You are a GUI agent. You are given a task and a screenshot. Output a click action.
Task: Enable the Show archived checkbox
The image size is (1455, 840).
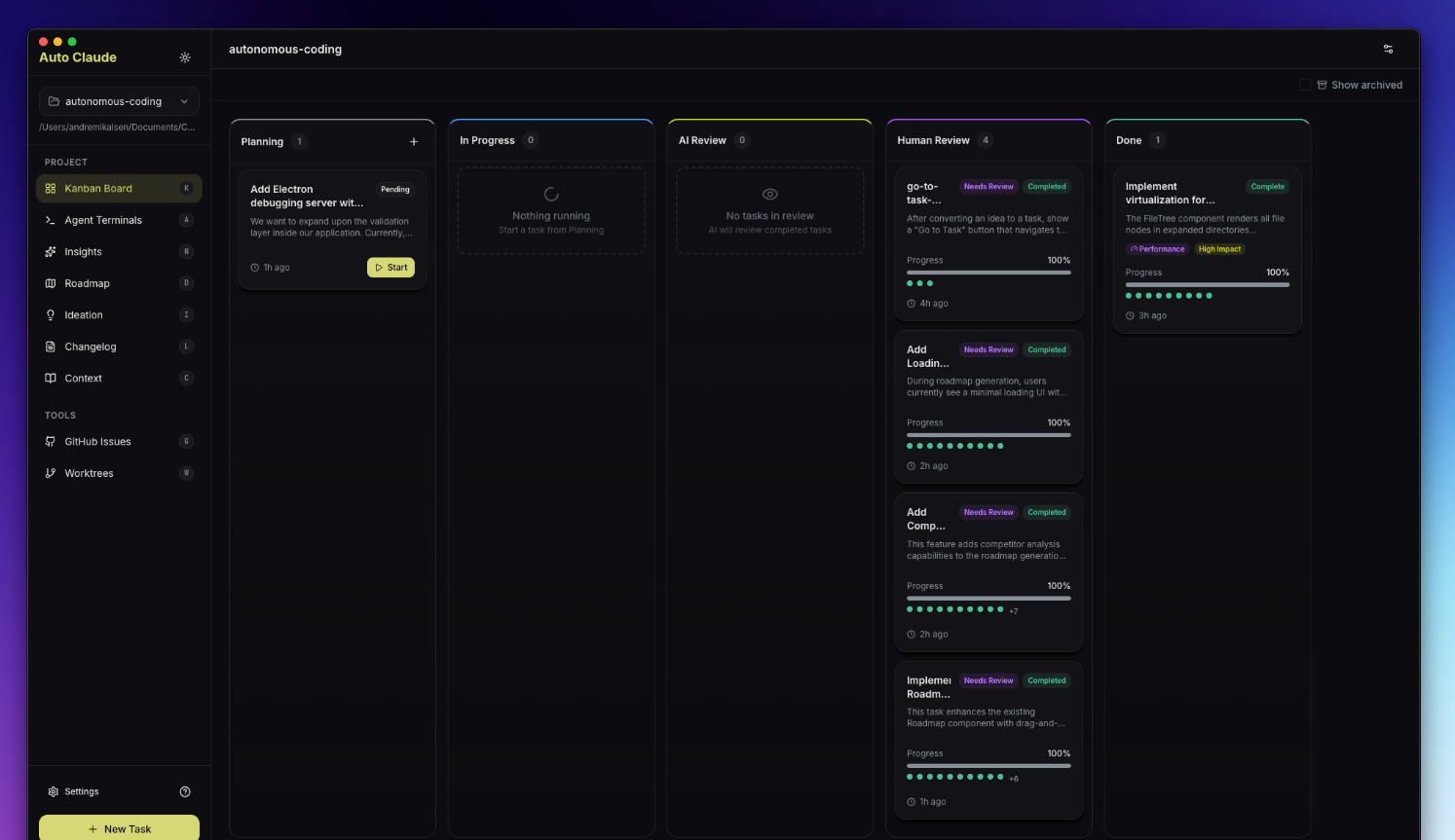point(1306,86)
